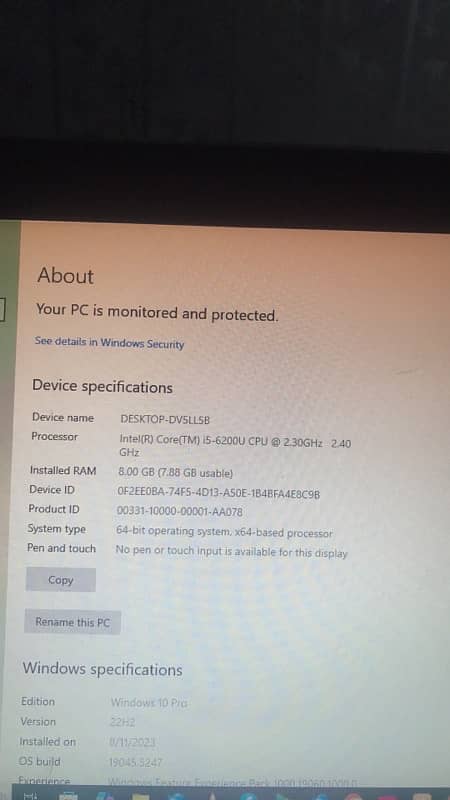Click the No pen or touch input text
This screenshot has height=800, width=450.
[x=231, y=552]
